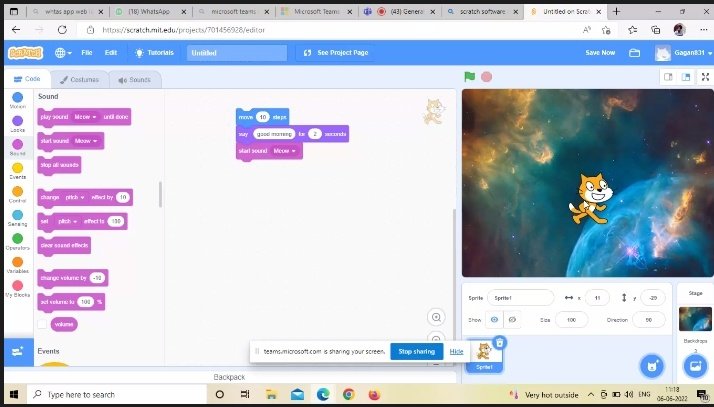Click the sprite Size field
The width and height of the screenshot is (714, 407).
(x=571, y=320)
